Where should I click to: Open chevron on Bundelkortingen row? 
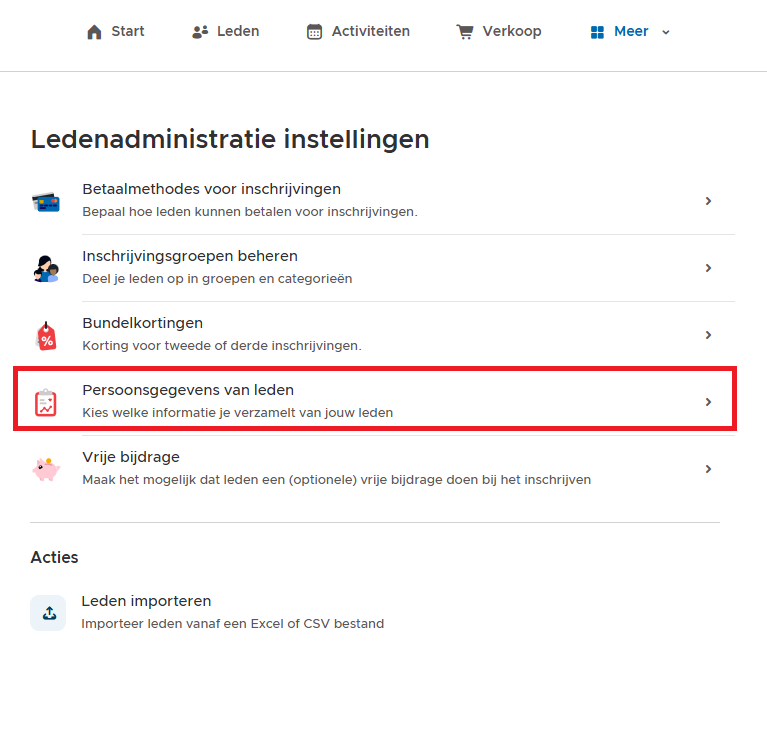[708, 335]
